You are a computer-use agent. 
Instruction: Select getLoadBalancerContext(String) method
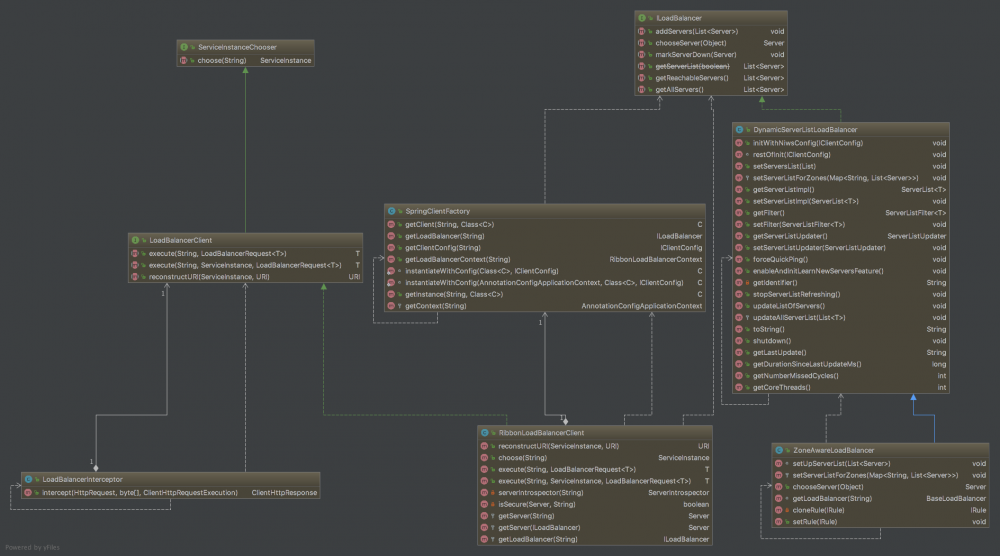545,260
